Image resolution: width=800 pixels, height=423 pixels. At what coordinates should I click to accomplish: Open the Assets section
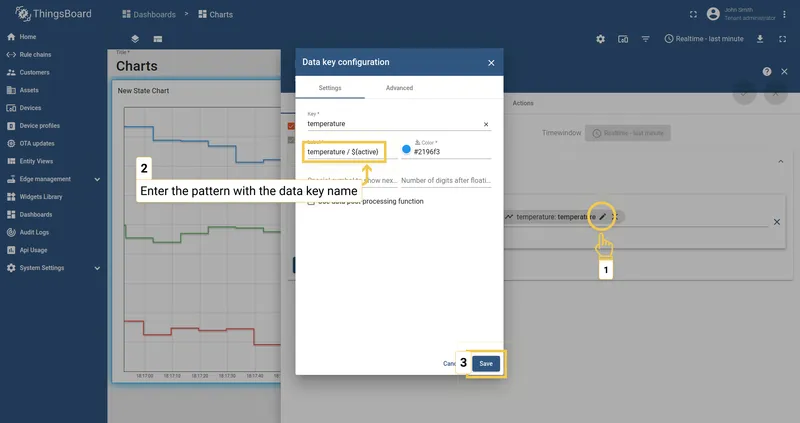29,90
